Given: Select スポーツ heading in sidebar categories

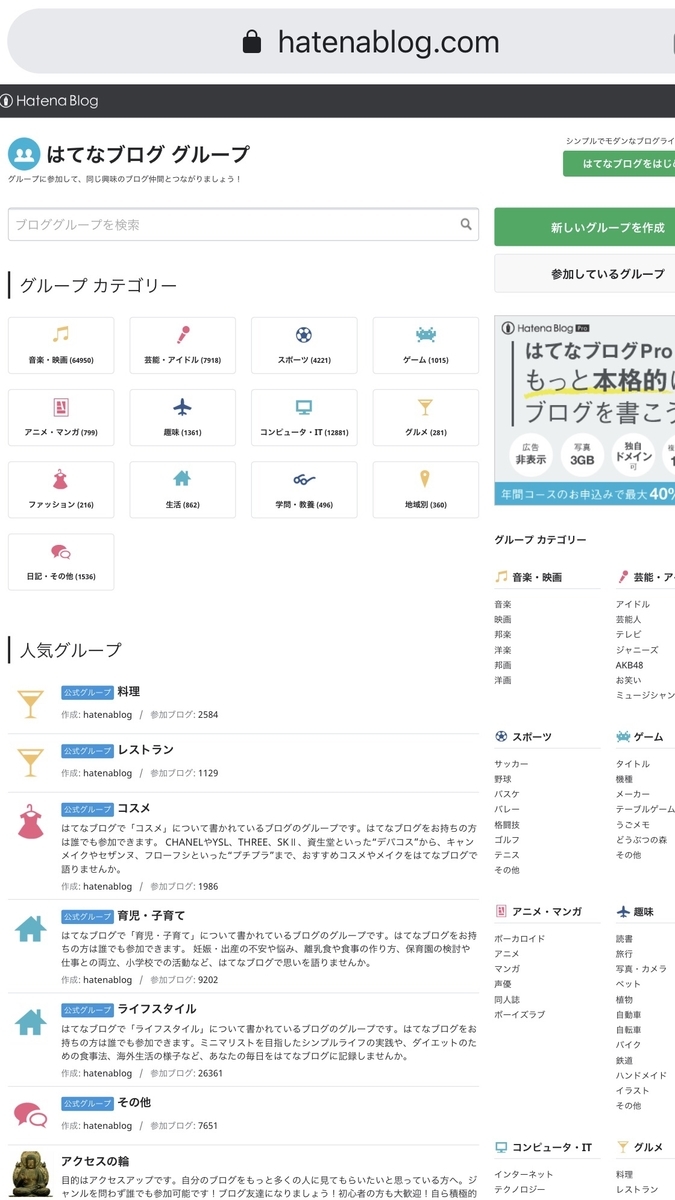Looking at the screenshot, I should (532, 737).
